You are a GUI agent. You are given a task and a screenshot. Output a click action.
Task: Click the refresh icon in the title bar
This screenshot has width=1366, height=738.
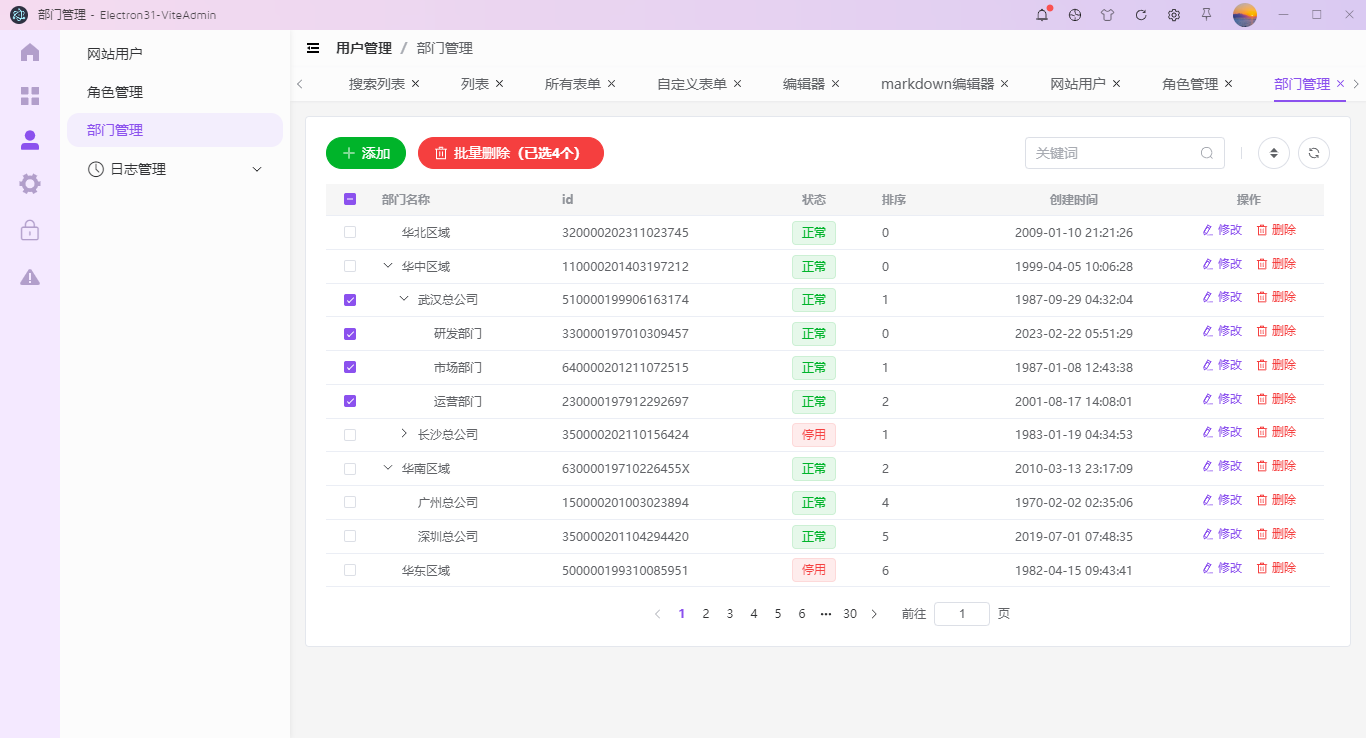tap(1140, 15)
